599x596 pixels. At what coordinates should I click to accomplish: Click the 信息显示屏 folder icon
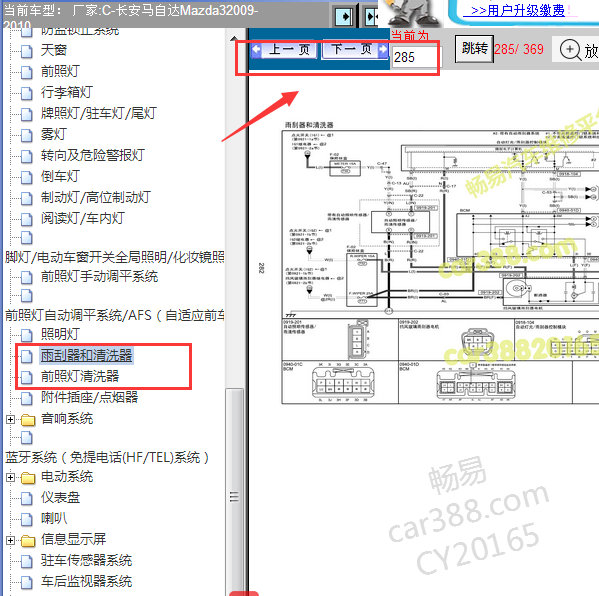tap(28, 541)
